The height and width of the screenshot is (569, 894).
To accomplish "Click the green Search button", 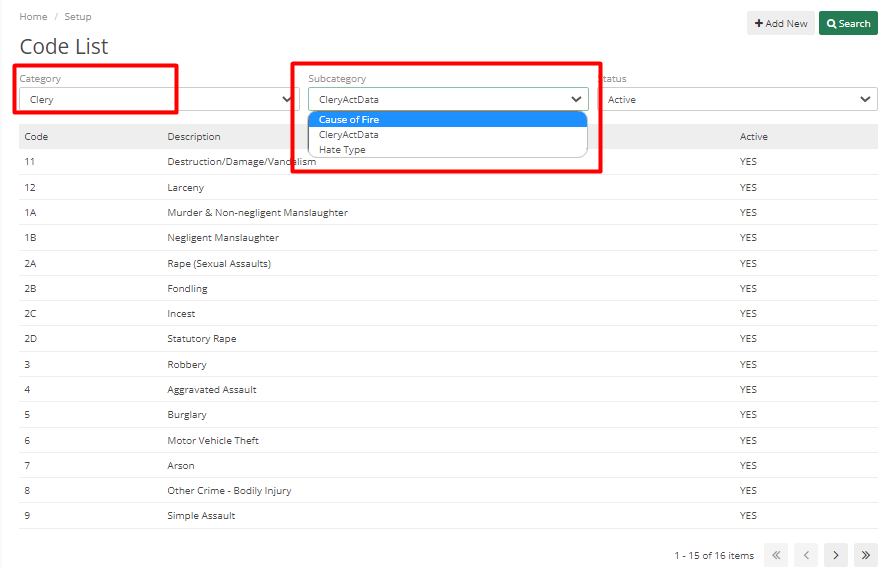I will [848, 23].
